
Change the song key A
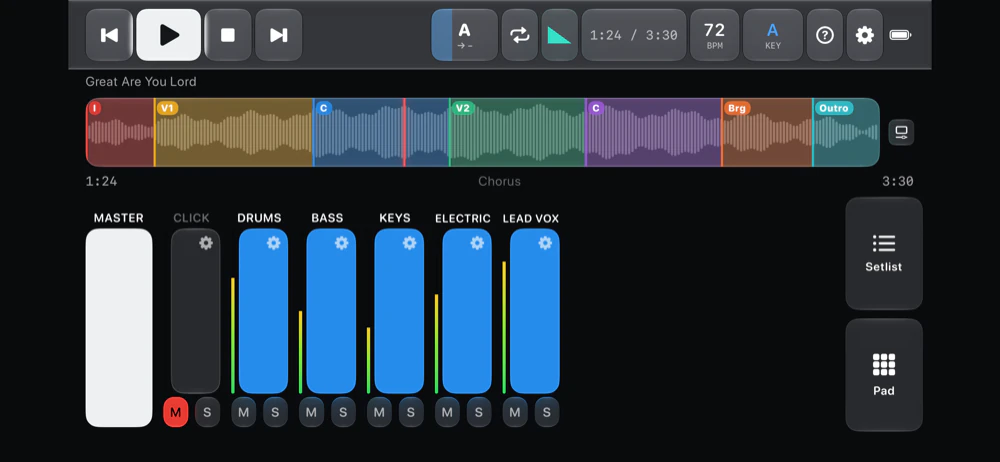(x=773, y=35)
